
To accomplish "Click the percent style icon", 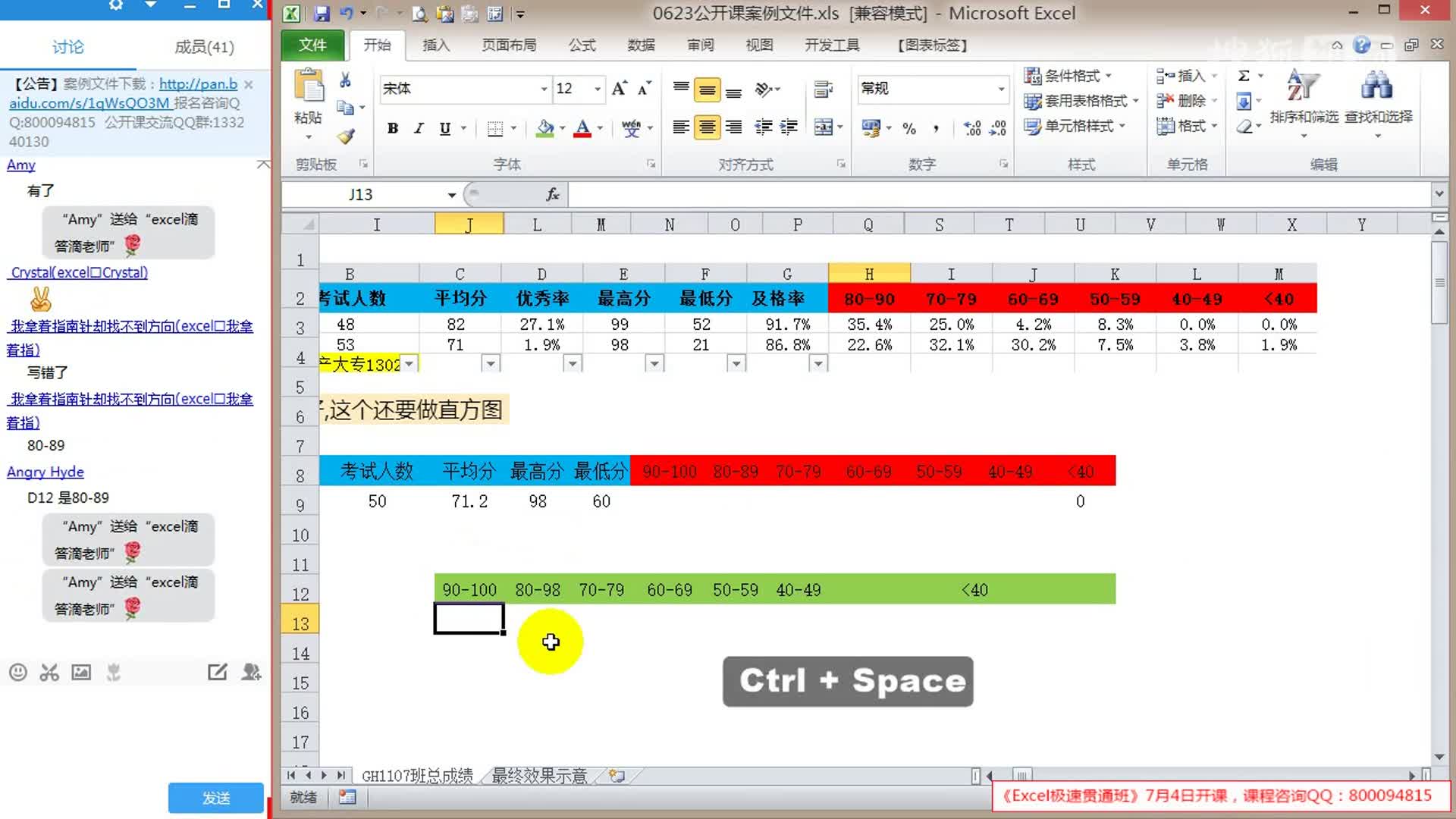I will pyautogui.click(x=909, y=128).
